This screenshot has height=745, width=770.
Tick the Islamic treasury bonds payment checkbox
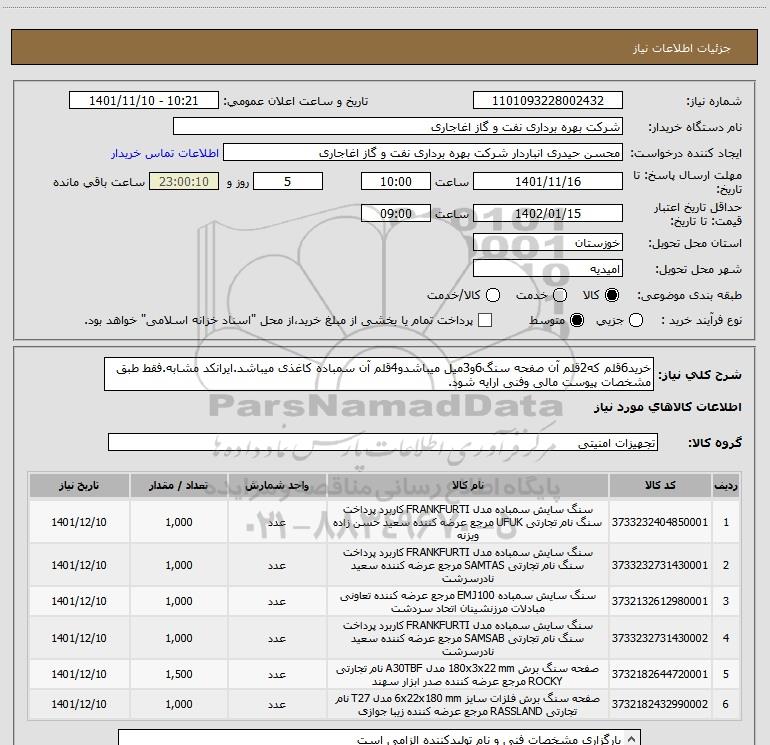point(485,320)
